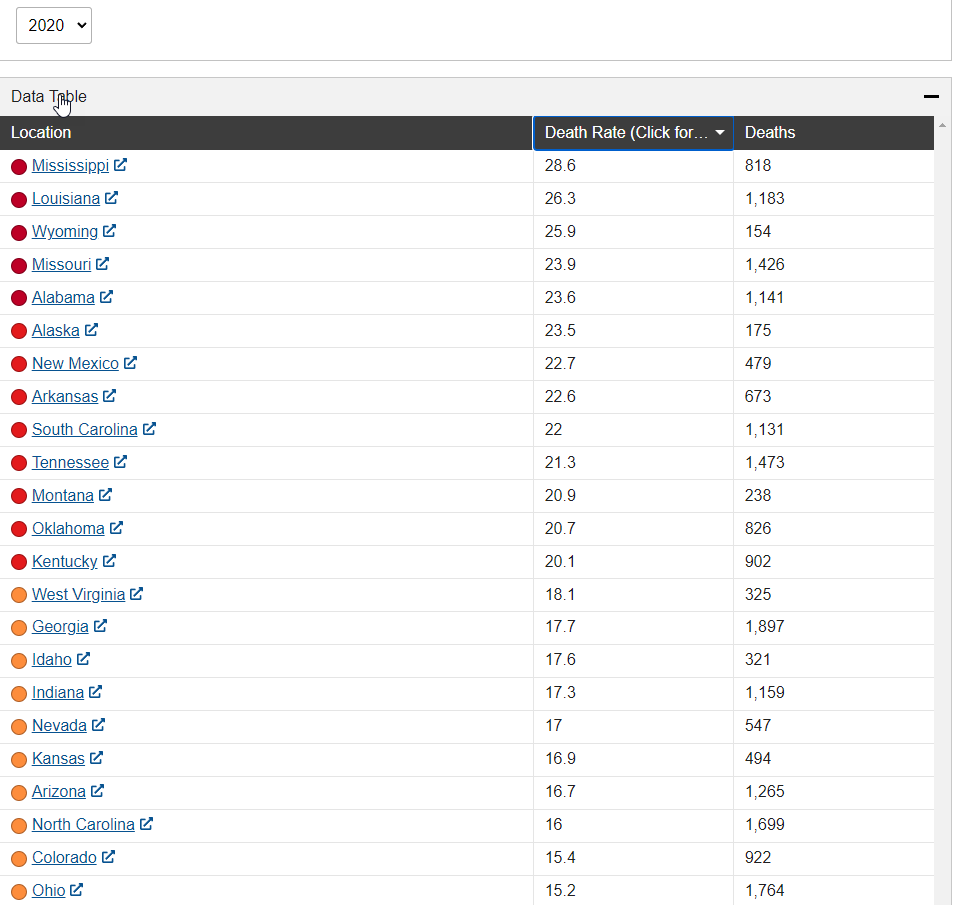Open external link icon beside New Mexico

[130, 363]
